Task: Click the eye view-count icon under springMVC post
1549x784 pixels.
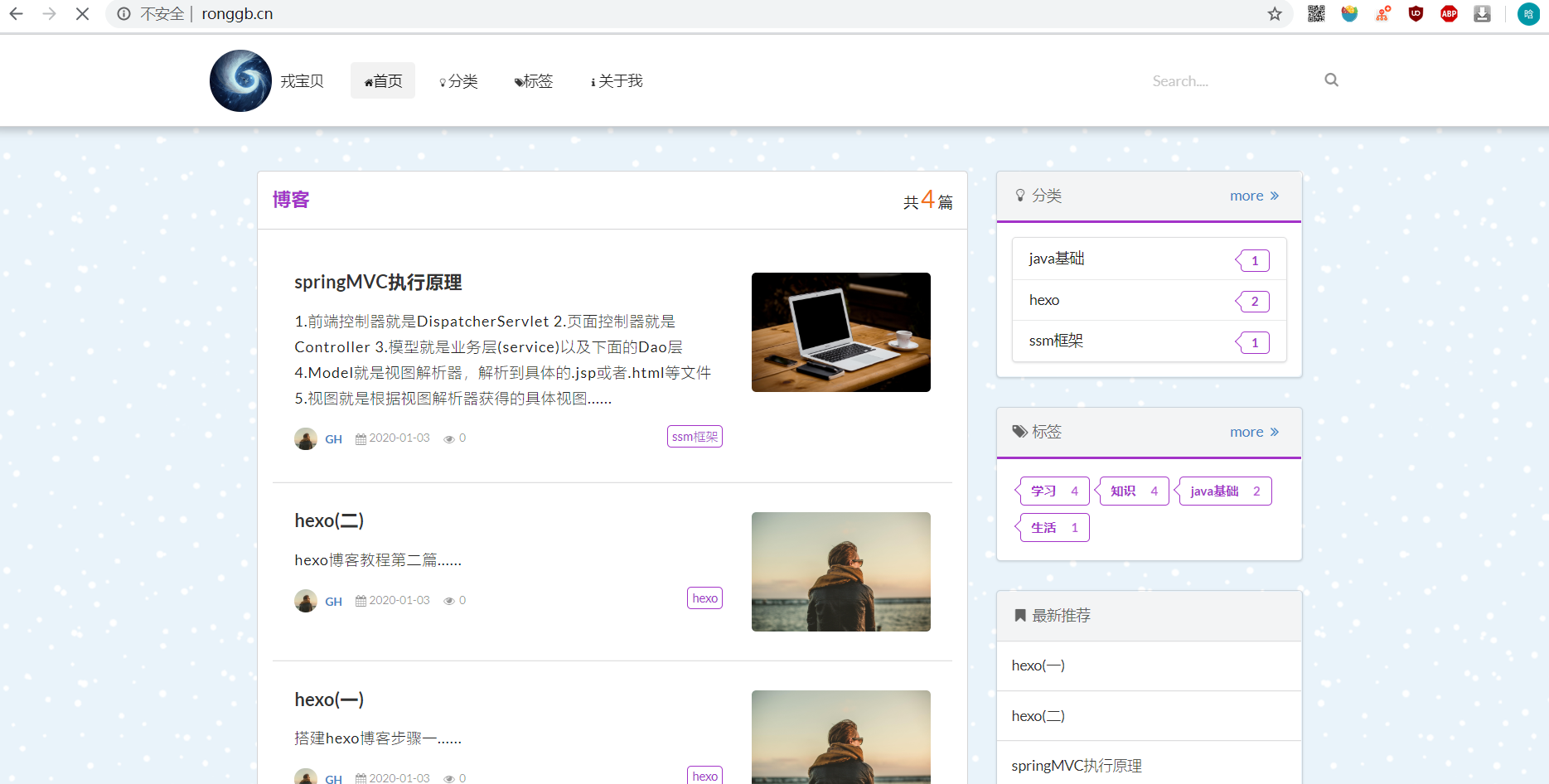Action: pos(448,438)
